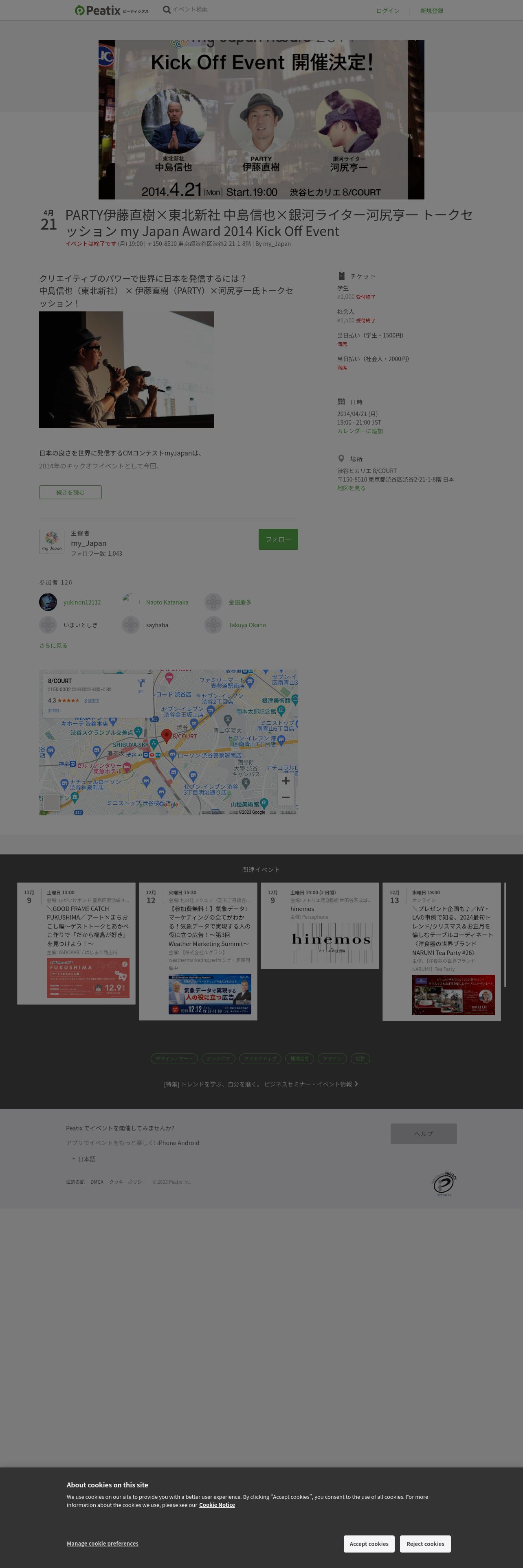The image size is (523, 1568).
Task: Follow organizer with the フォロー button
Action: [278, 539]
